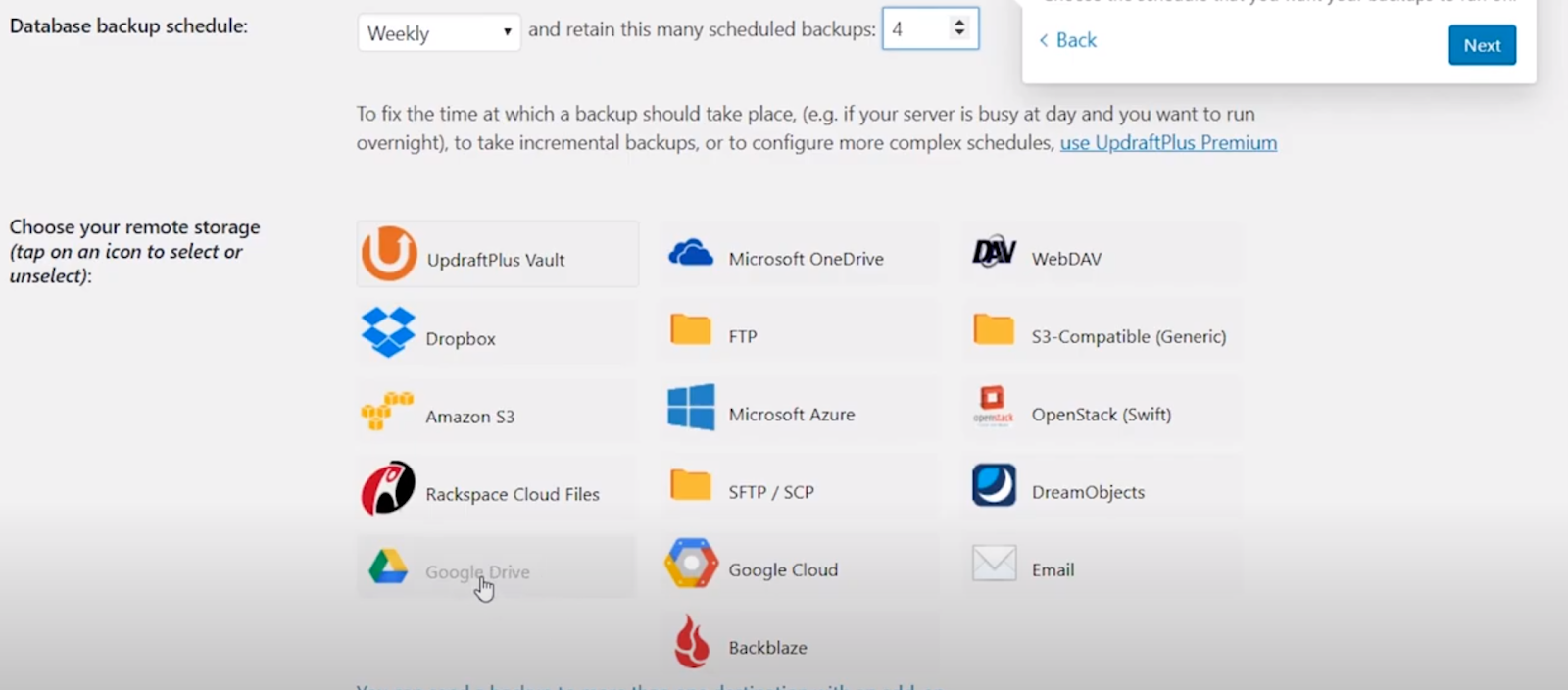
Task: Select the OpenStack (Swift) icon
Action: pos(993,406)
